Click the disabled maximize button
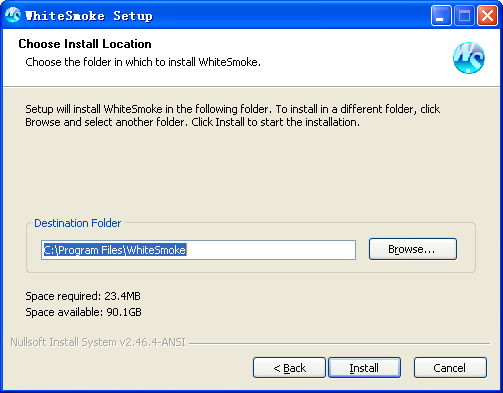This screenshot has height=393, width=503. (x=464, y=15)
